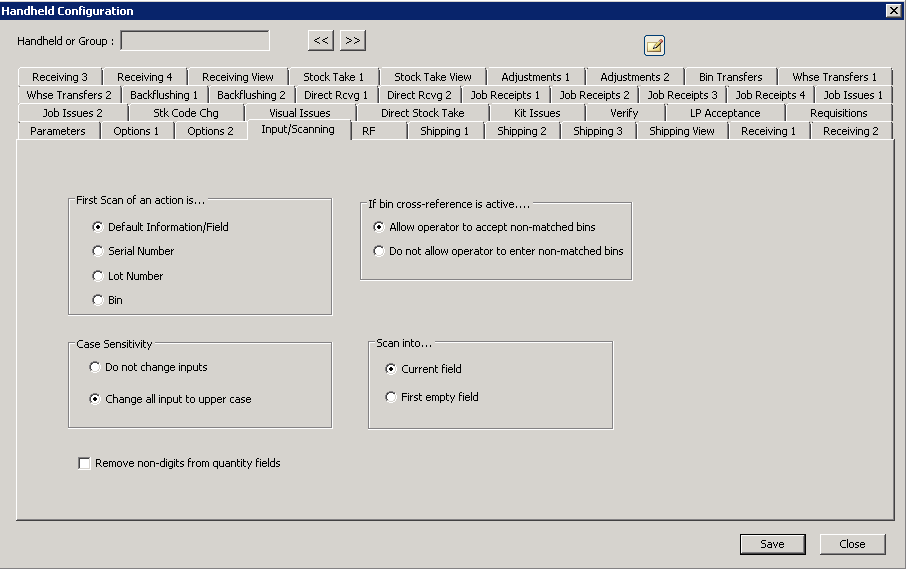Select First empty field scan option
Viewport: 906px width, 569px height.
[391, 397]
